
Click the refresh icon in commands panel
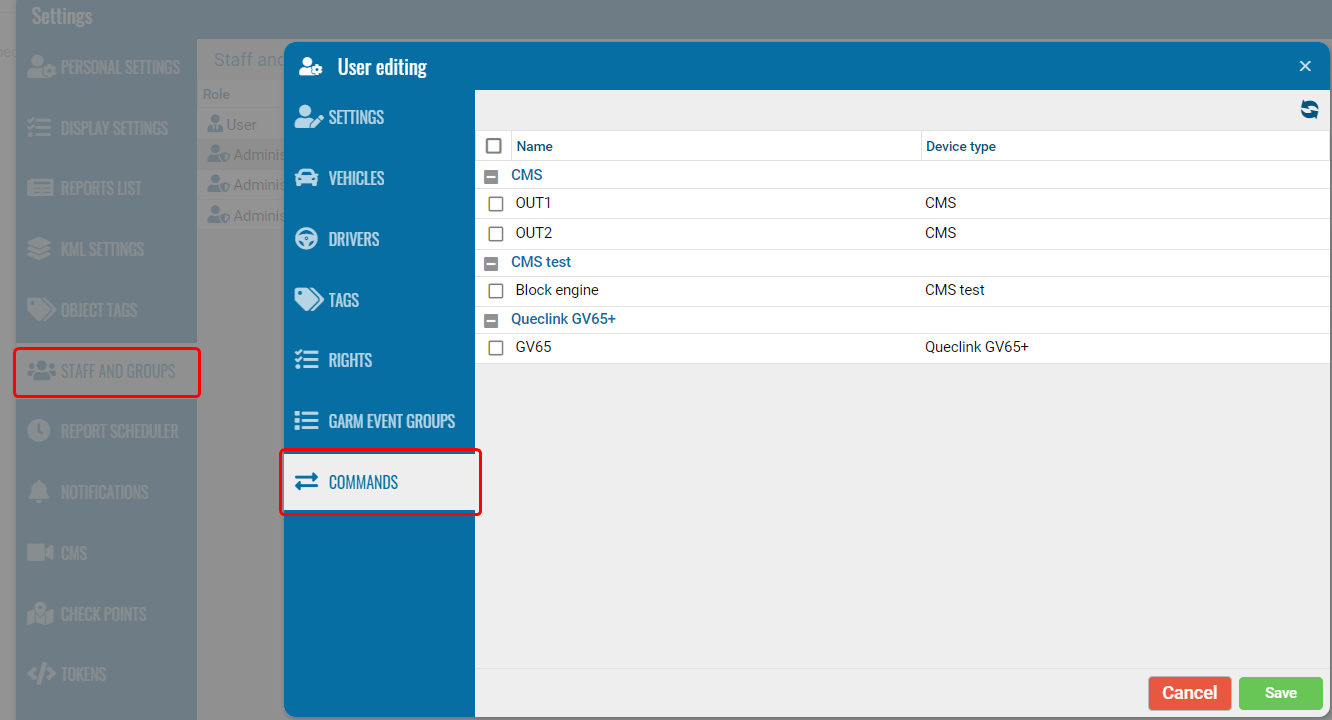1309,110
